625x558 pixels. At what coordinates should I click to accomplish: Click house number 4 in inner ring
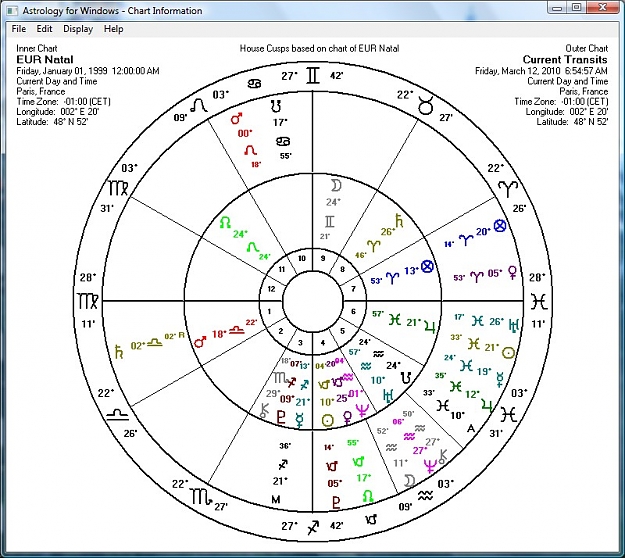point(323,343)
